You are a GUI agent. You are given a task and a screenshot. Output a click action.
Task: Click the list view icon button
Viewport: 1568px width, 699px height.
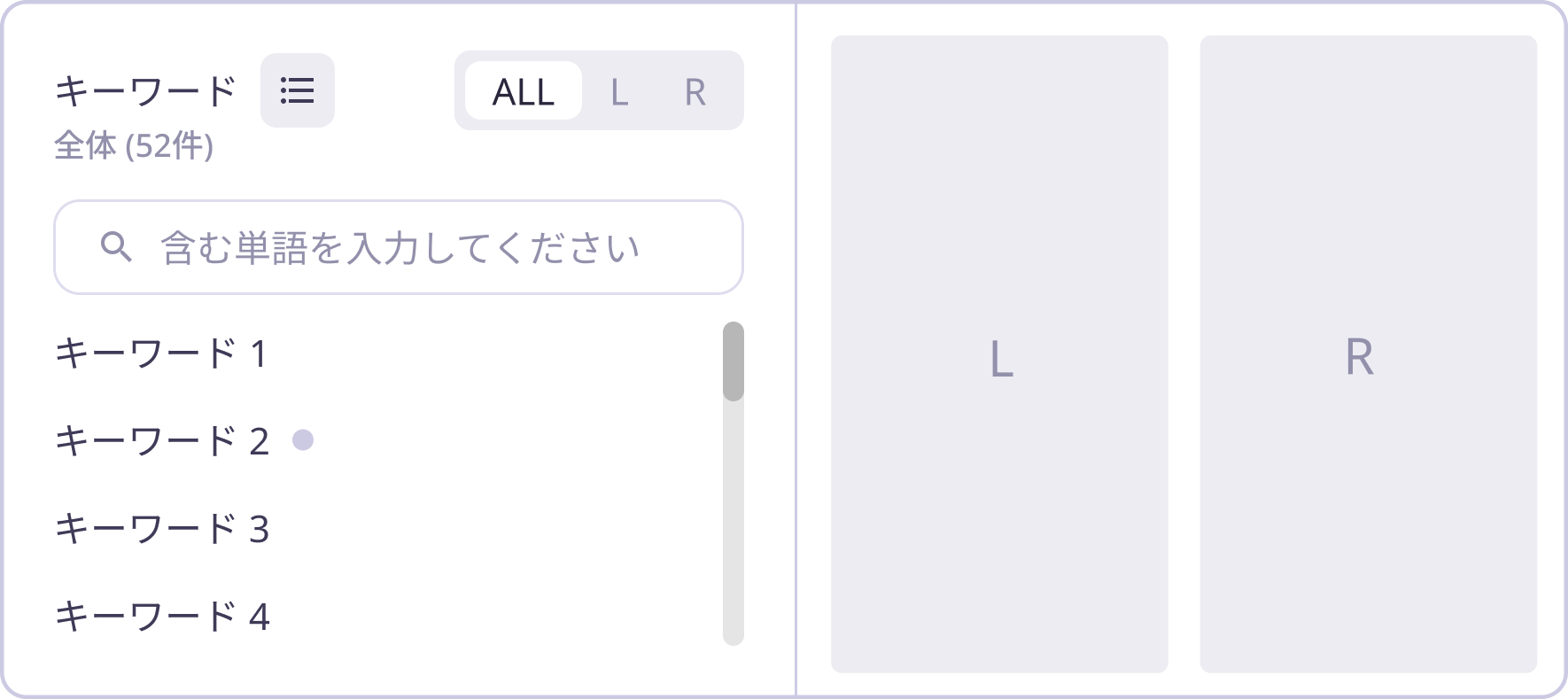(x=297, y=90)
